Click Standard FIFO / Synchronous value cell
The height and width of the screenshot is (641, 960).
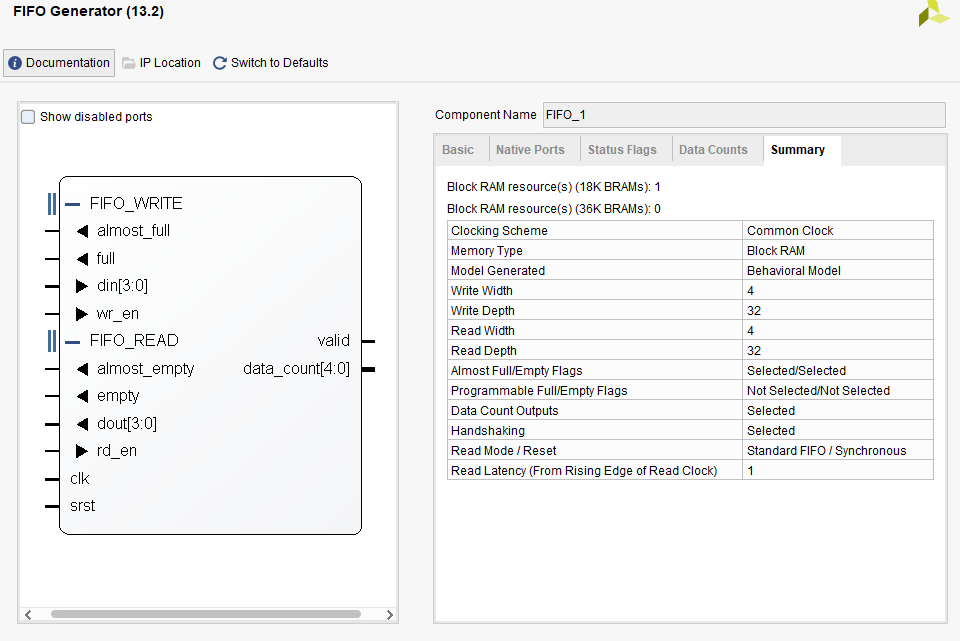838,451
